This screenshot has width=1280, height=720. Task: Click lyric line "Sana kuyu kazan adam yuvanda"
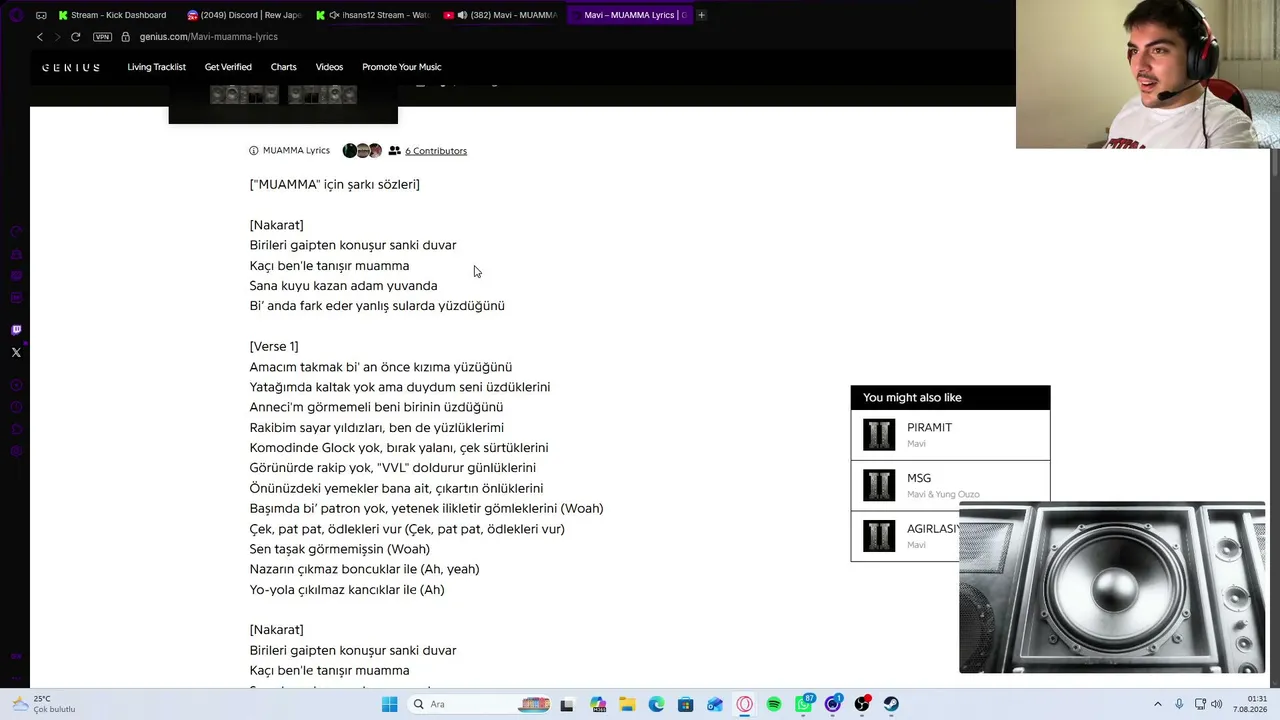[343, 286]
